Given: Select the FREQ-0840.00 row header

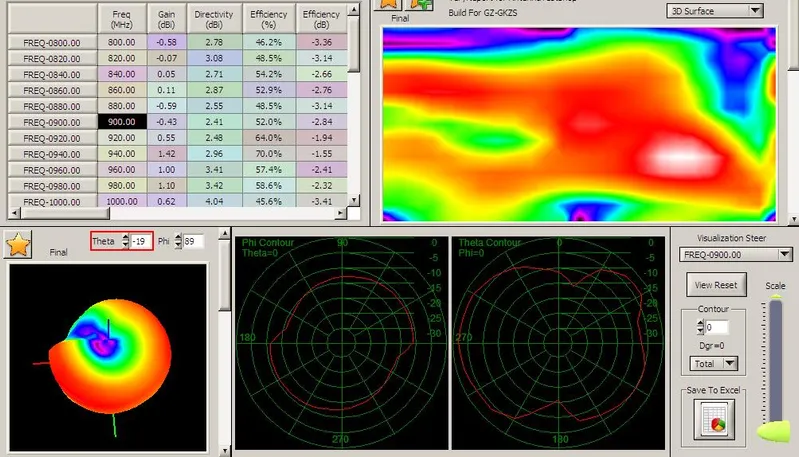Looking at the screenshot, I should (x=52, y=74).
